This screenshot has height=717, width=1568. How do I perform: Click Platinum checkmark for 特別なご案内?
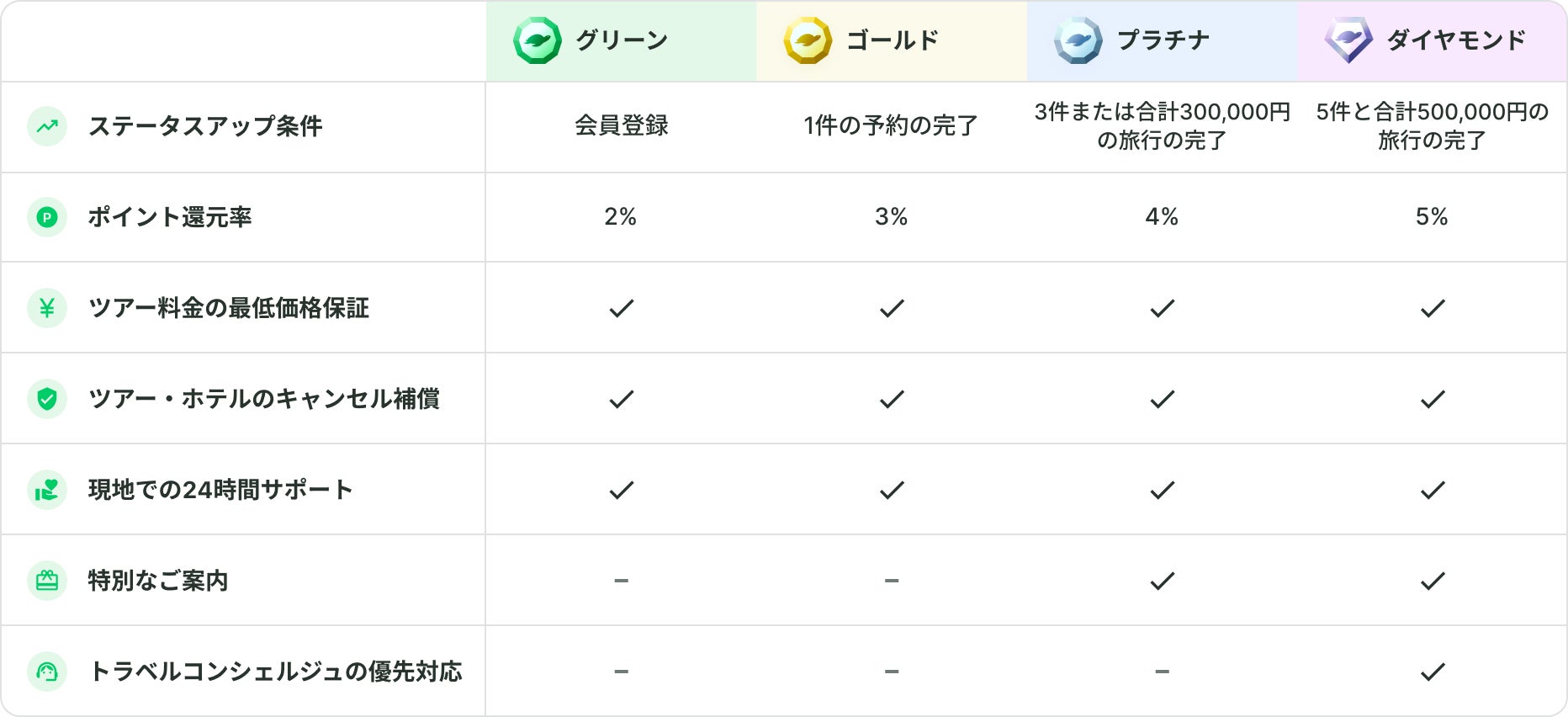(1162, 581)
